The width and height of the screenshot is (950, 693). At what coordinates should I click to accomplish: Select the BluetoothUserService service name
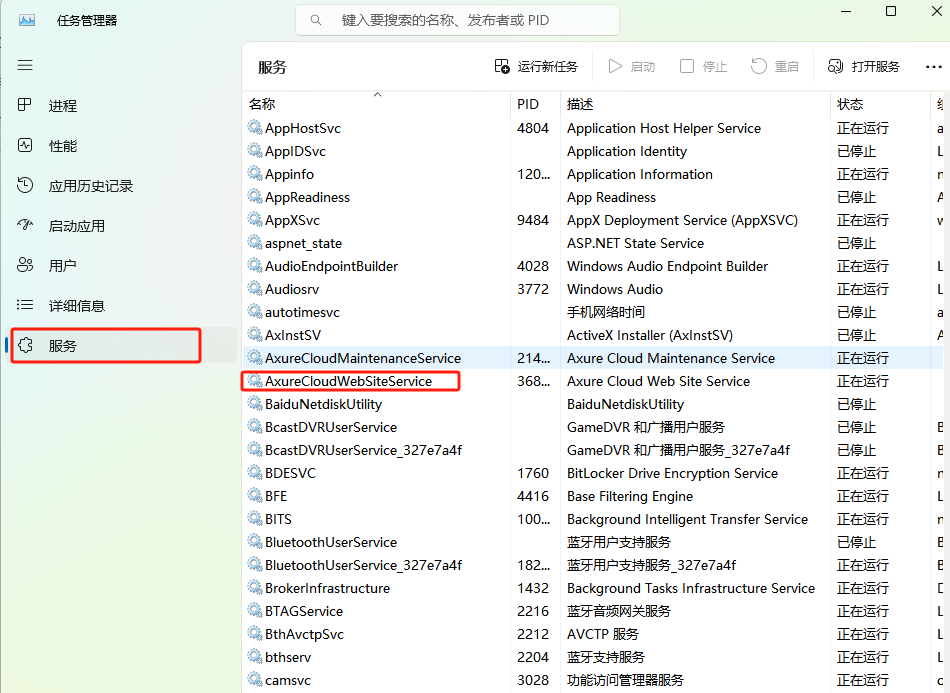(x=331, y=542)
